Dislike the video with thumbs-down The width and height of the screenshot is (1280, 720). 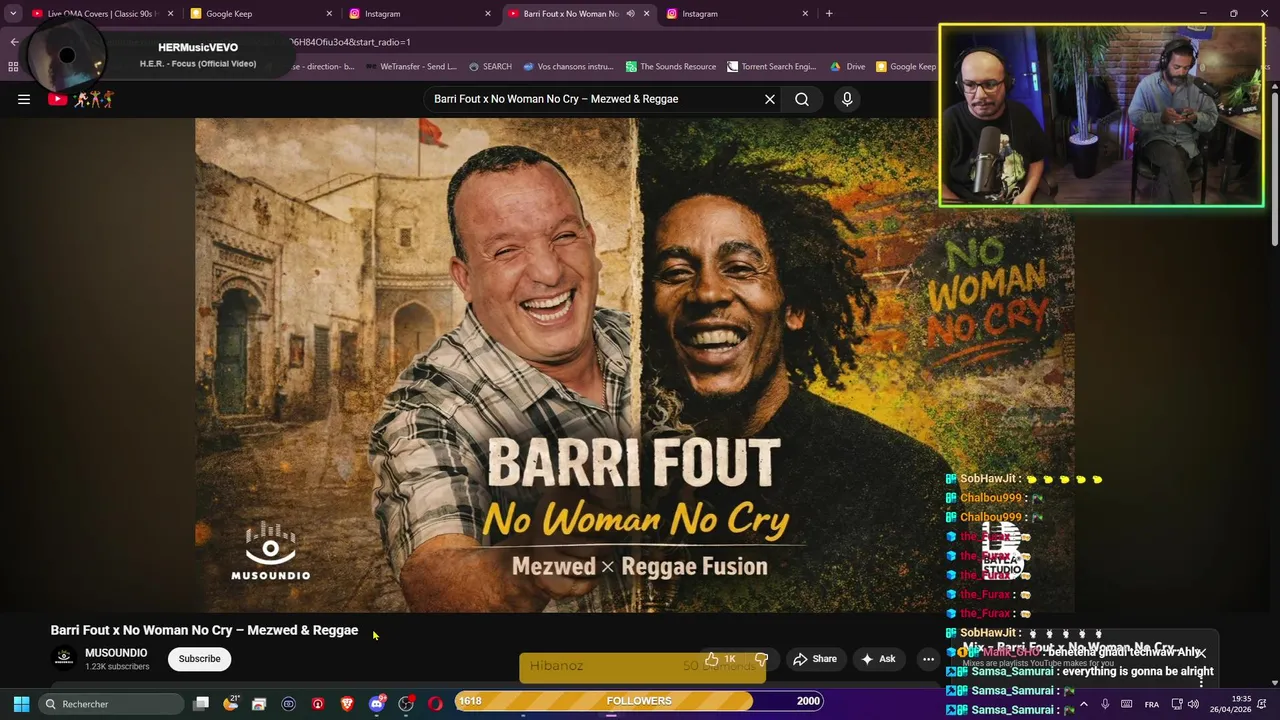[x=761, y=659]
